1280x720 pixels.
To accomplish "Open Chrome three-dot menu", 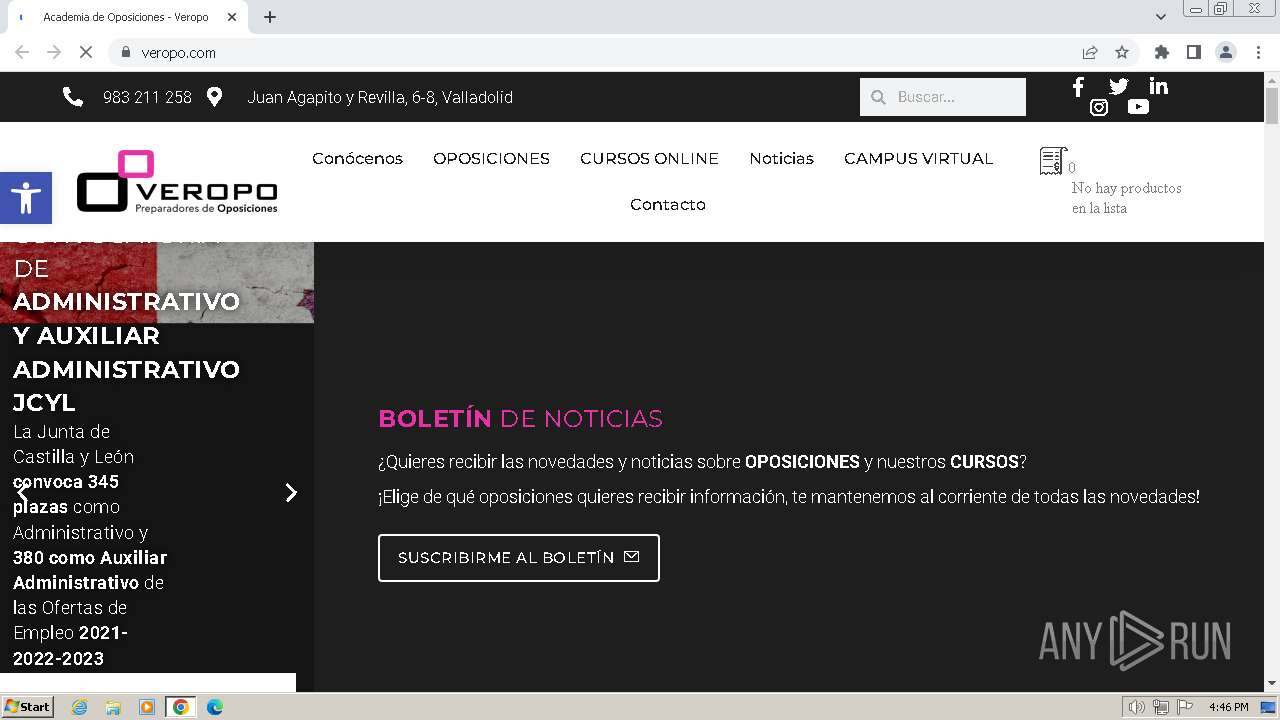I will [1258, 52].
